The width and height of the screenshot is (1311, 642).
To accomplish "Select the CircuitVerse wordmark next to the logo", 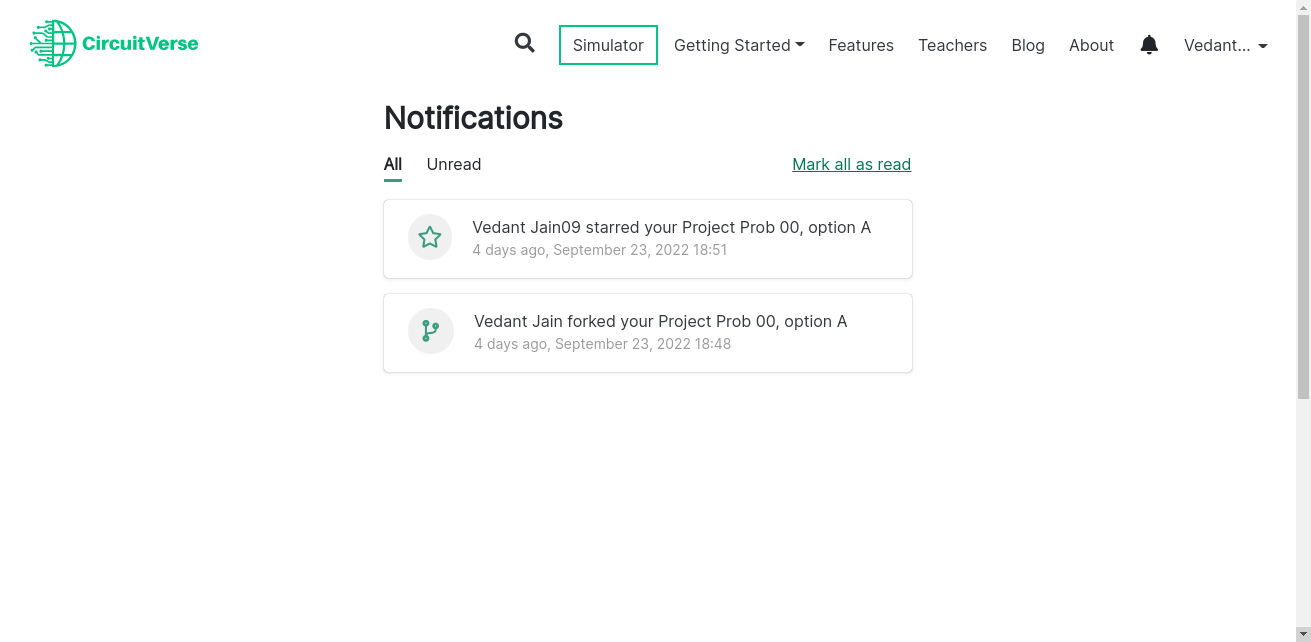I will point(141,44).
